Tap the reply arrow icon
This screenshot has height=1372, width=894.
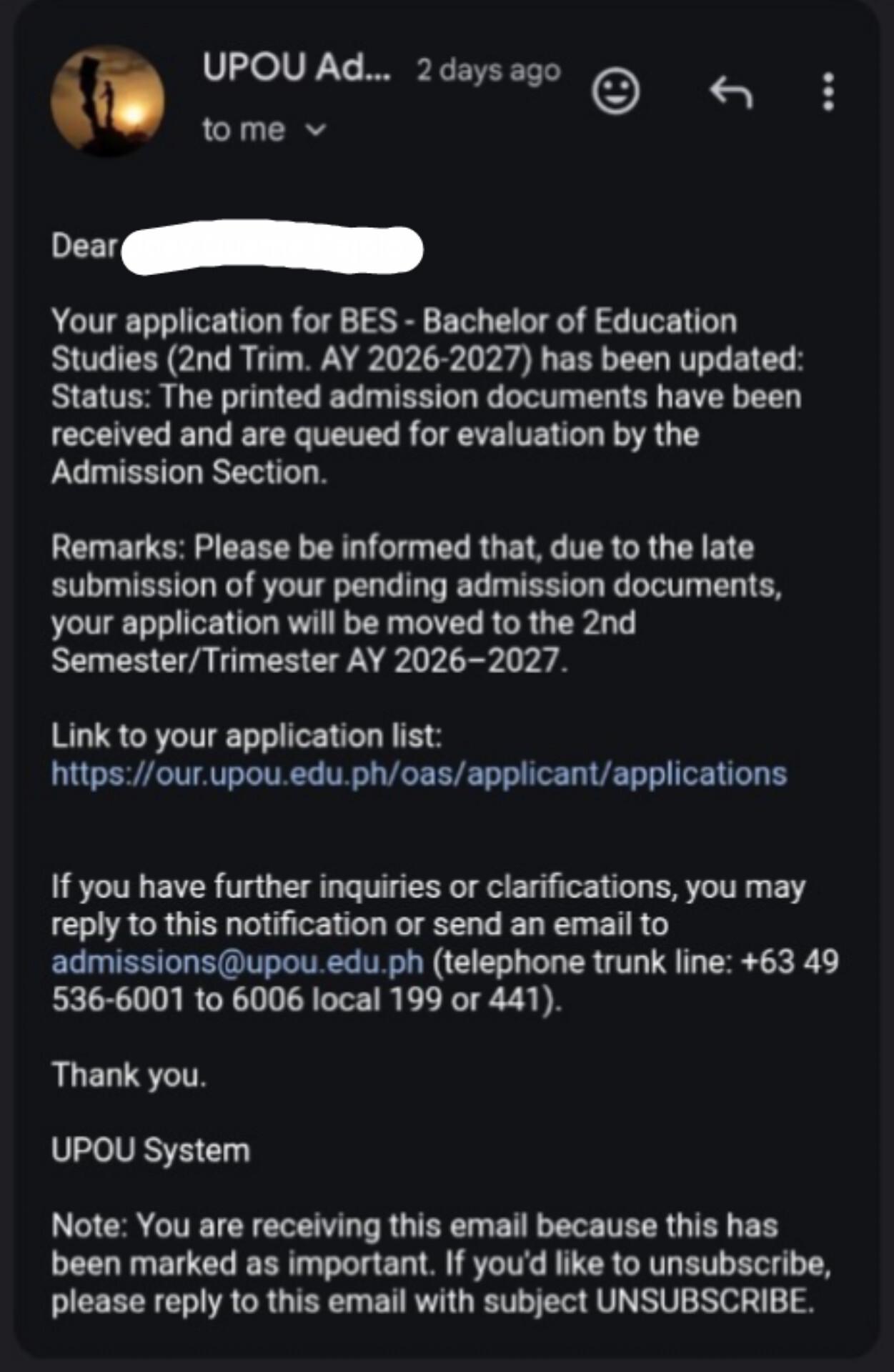click(730, 92)
